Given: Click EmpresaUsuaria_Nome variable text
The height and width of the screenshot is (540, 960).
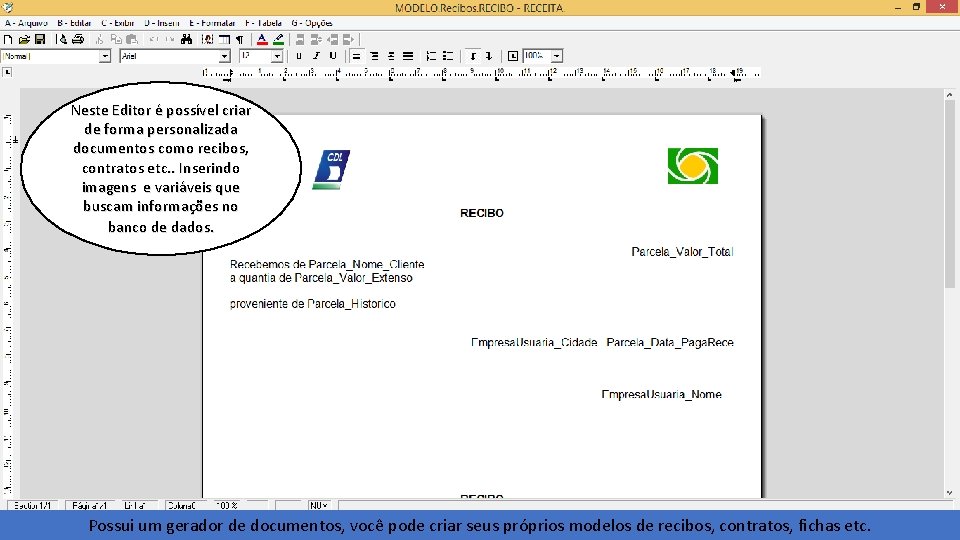Looking at the screenshot, I should [x=661, y=394].
